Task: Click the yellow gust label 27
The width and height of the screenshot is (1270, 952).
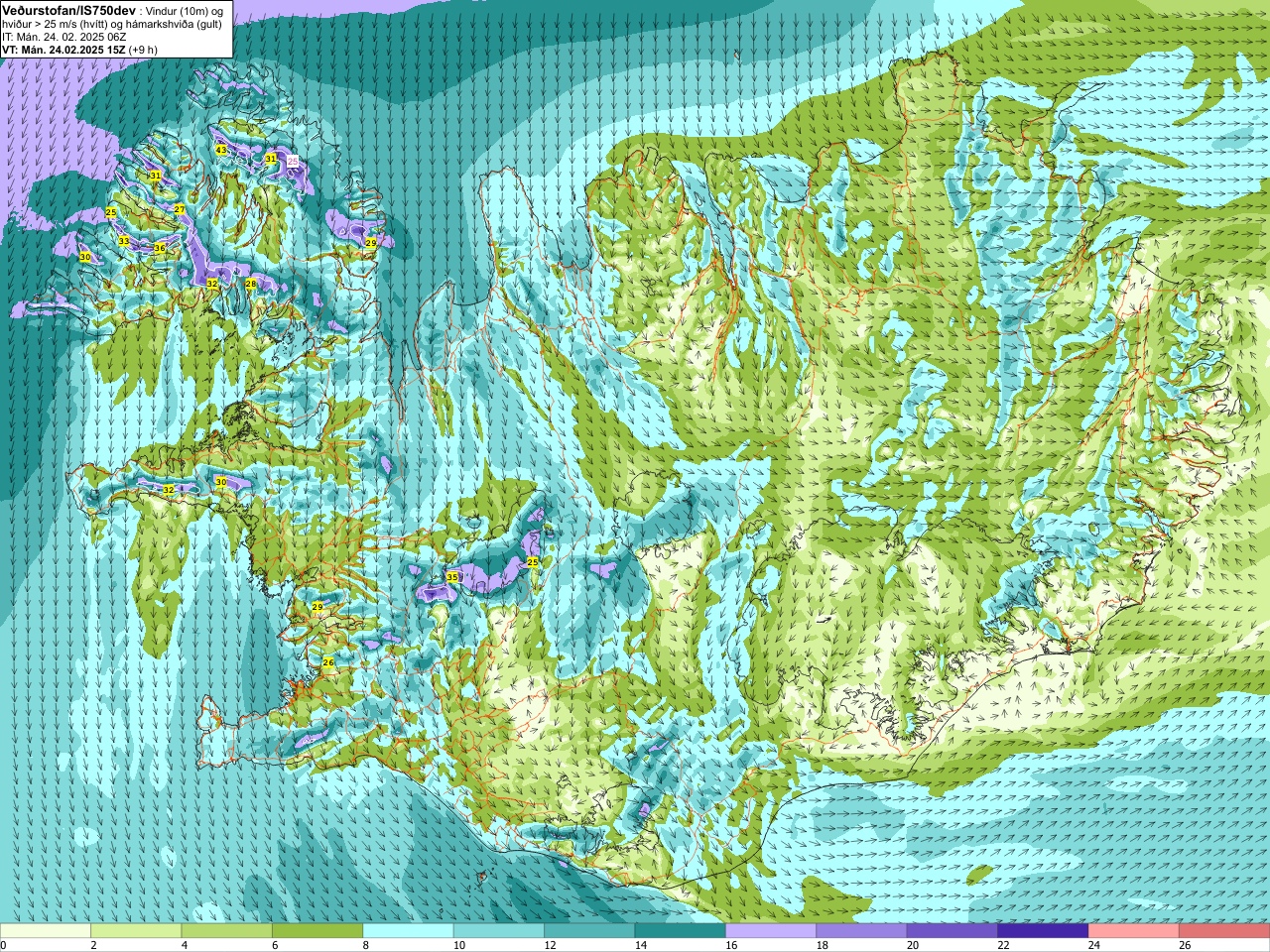Action: click(180, 209)
